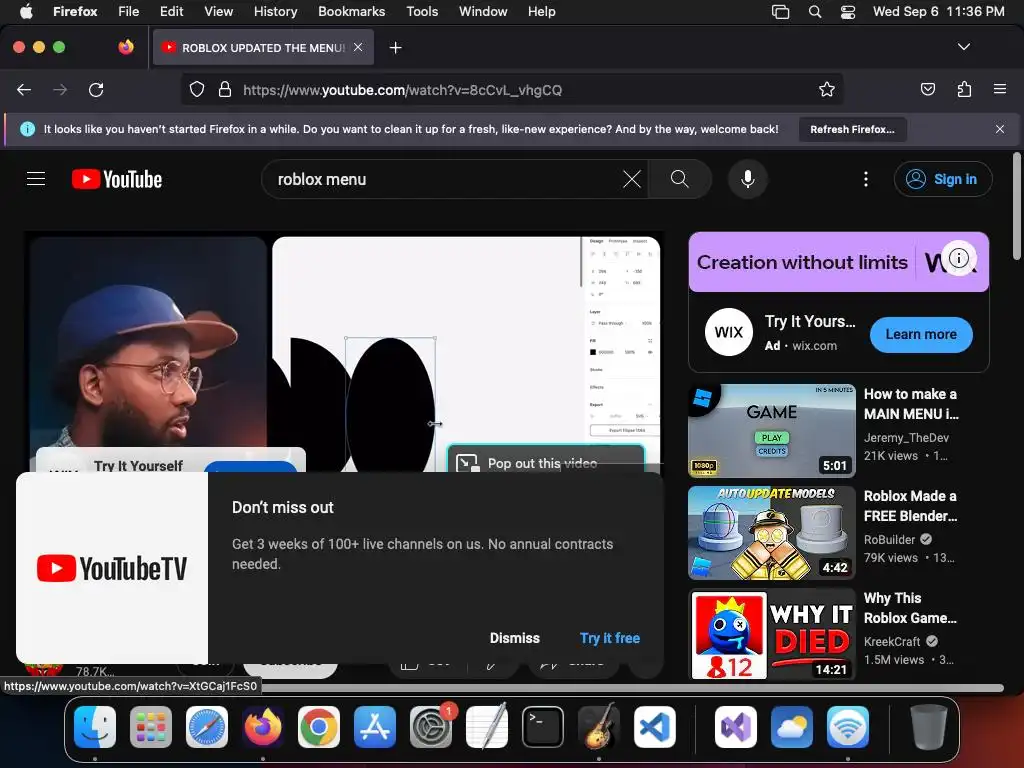Open the KreekCraft channel name
Screen dimensions: 1024x768
pyautogui.click(x=891, y=641)
